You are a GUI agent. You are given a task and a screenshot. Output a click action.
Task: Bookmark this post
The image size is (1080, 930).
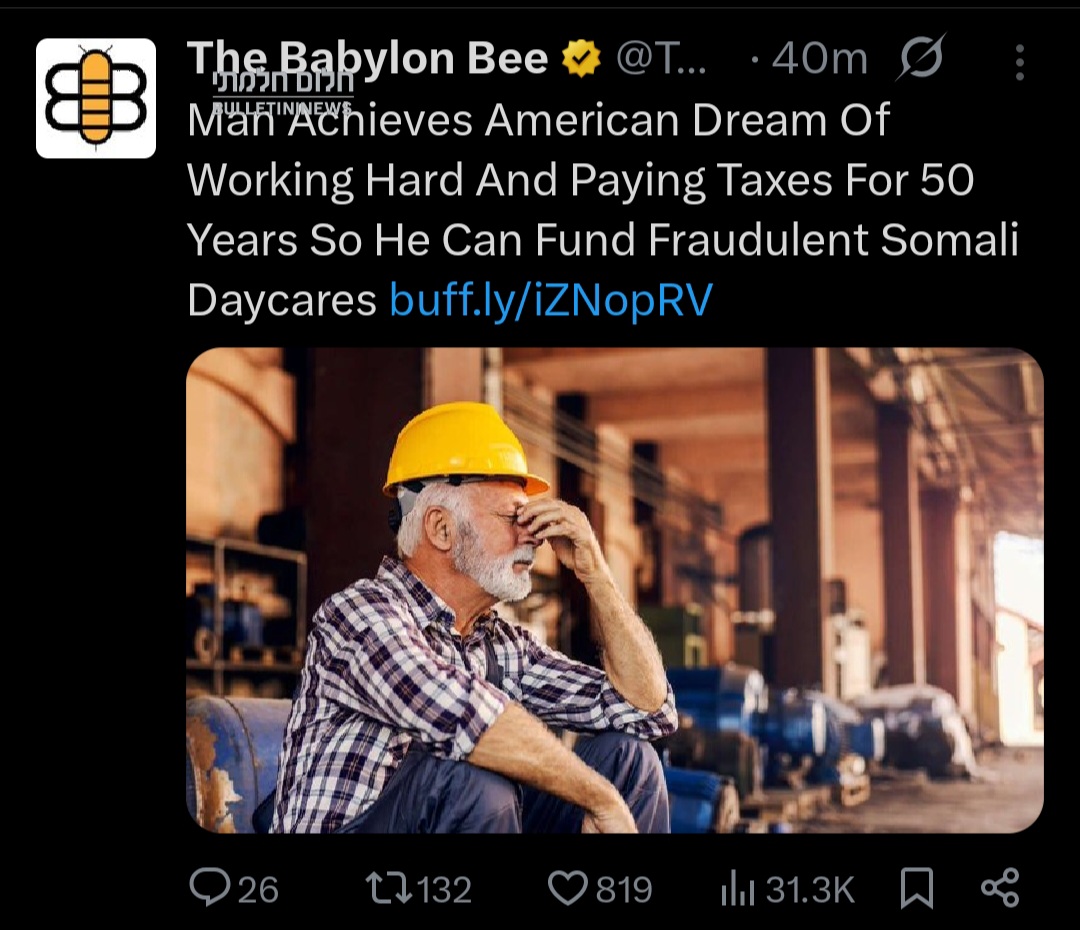point(917,888)
